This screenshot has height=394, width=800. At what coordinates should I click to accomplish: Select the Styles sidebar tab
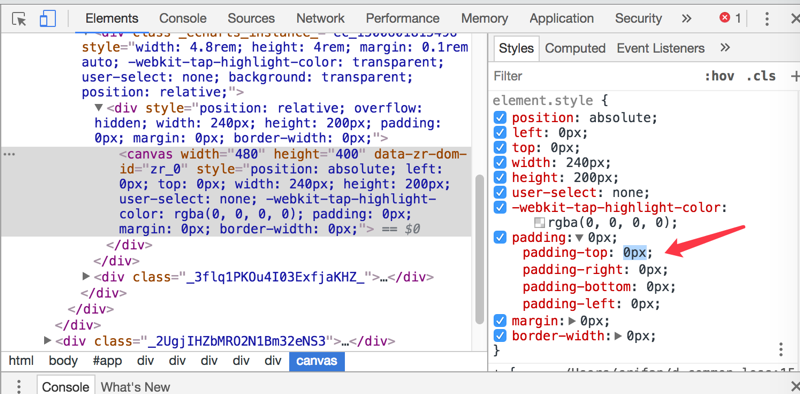516,48
